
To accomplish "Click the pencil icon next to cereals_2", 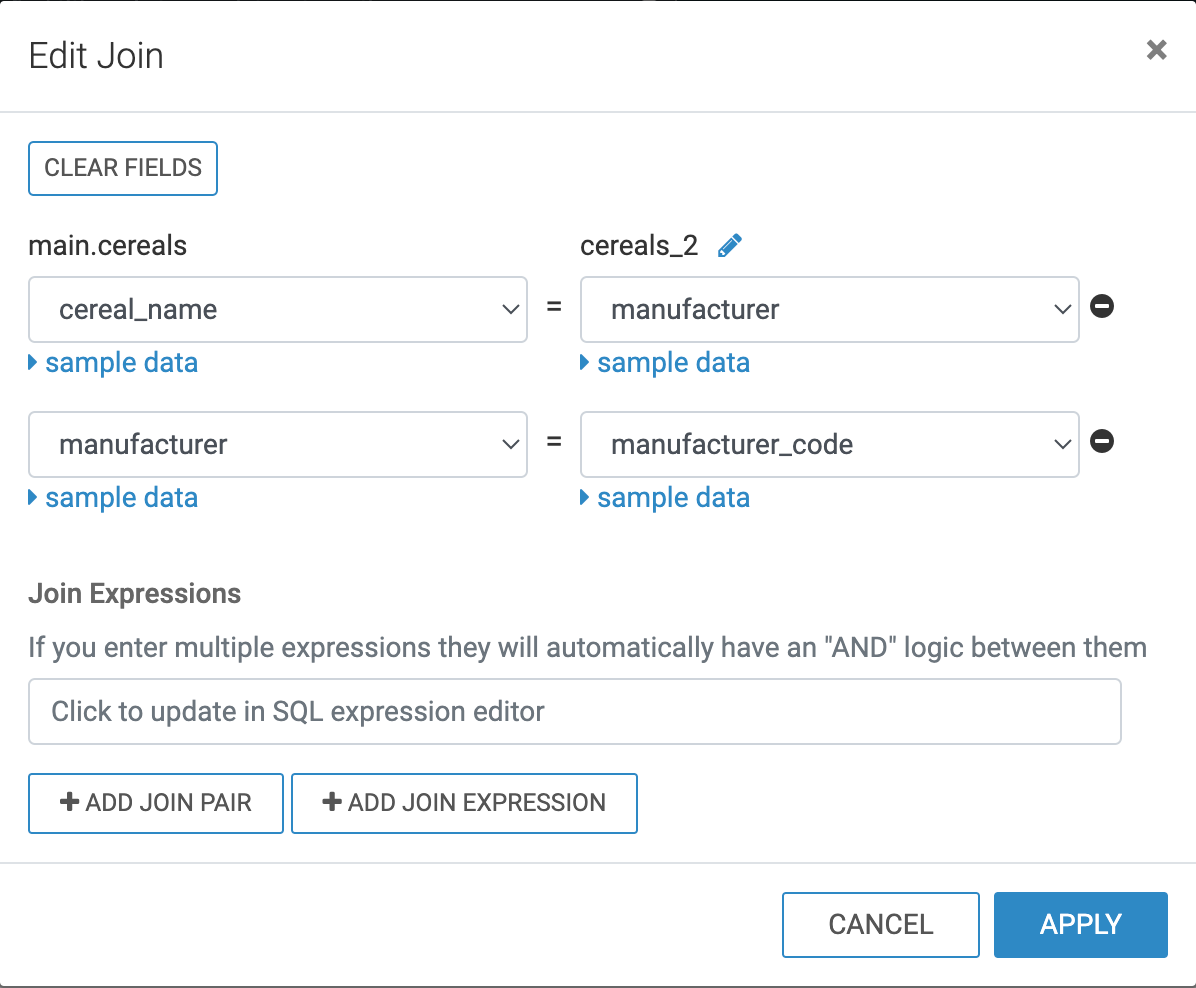I will click(730, 246).
